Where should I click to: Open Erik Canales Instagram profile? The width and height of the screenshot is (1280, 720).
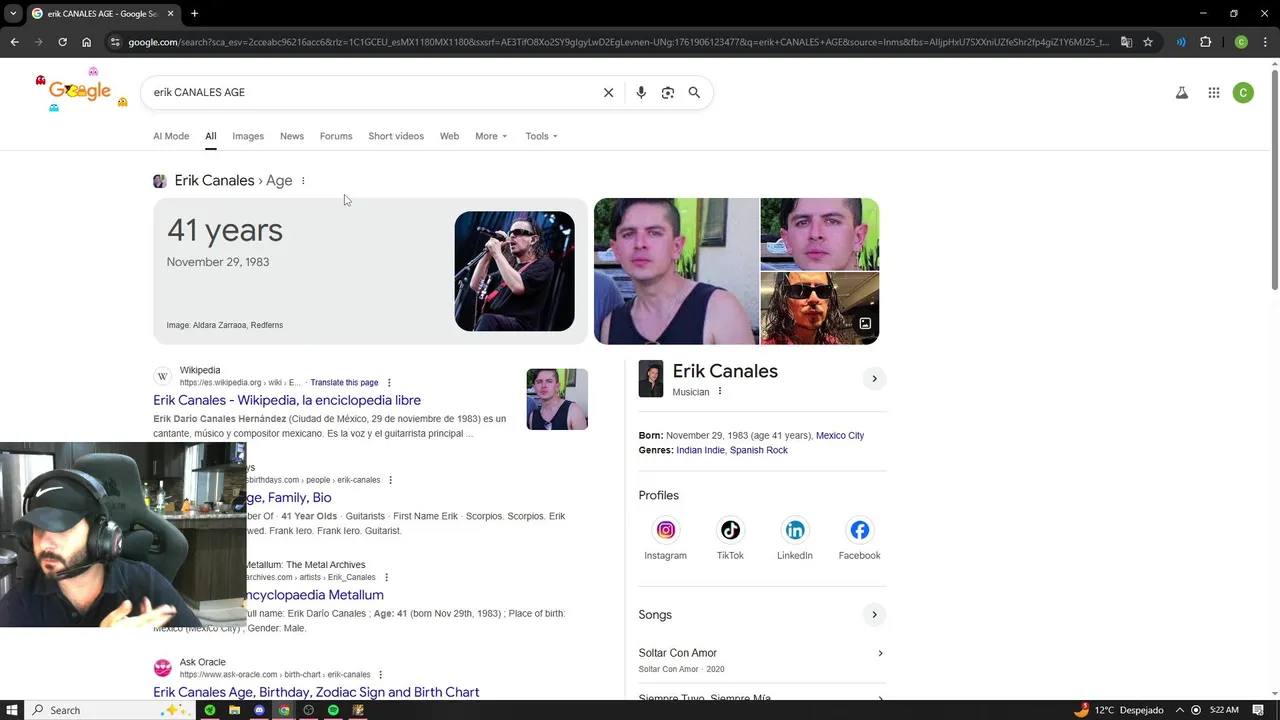click(x=665, y=530)
